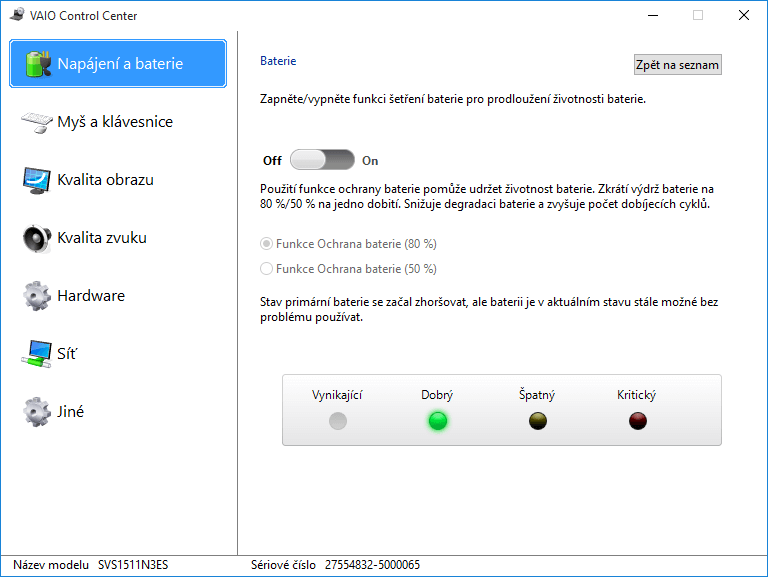The image size is (768, 577).
Task: Click the dark yellow Špatný status indicator
Action: coord(538,421)
